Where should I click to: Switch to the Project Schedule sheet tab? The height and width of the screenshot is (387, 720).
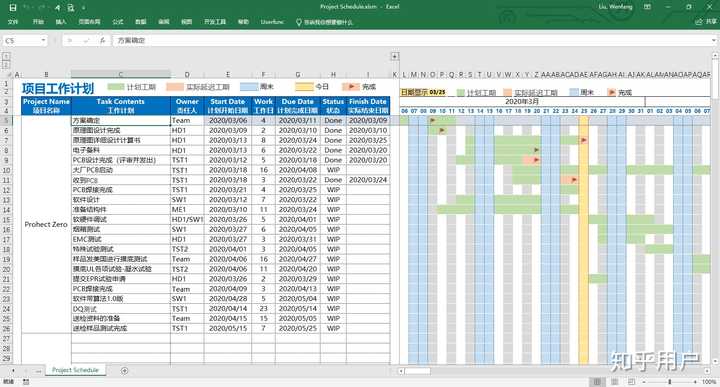point(75,370)
